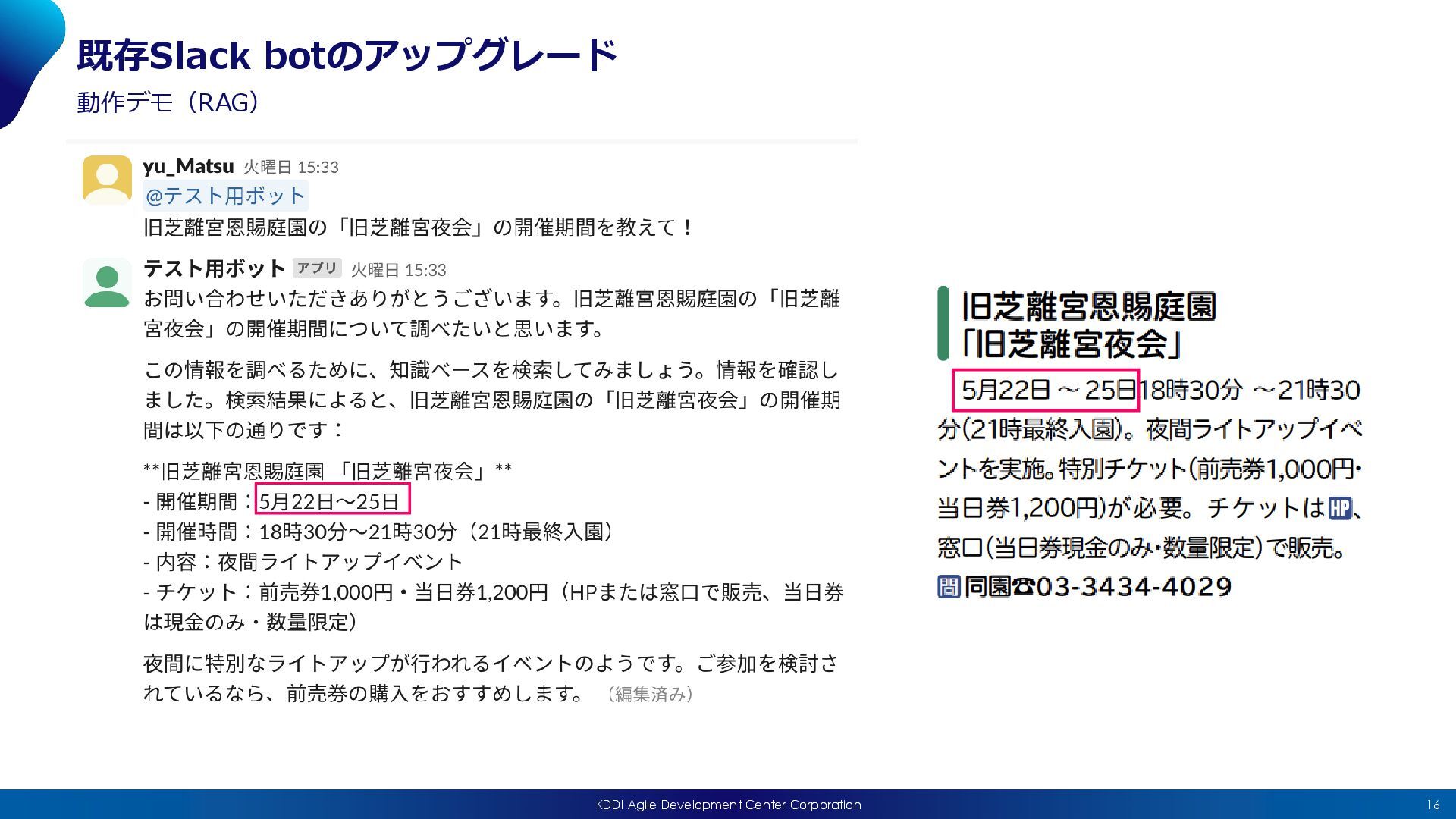Viewport: 1456px width, 819px height.
Task: Click the clipping heading 旧芝離宮恩賜庭園
Action: point(1089,307)
